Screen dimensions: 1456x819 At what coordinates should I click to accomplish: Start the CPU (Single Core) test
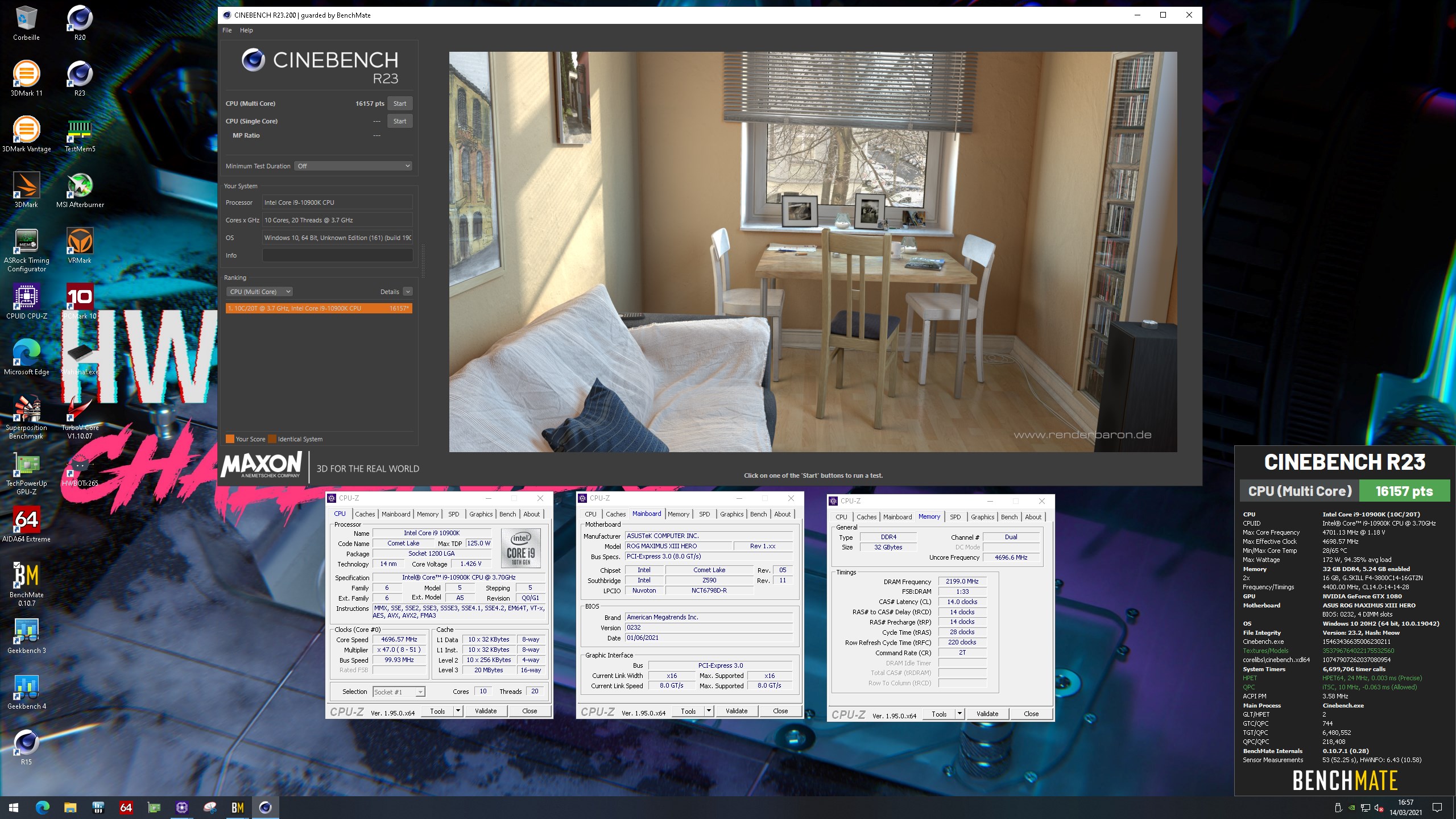[400, 121]
